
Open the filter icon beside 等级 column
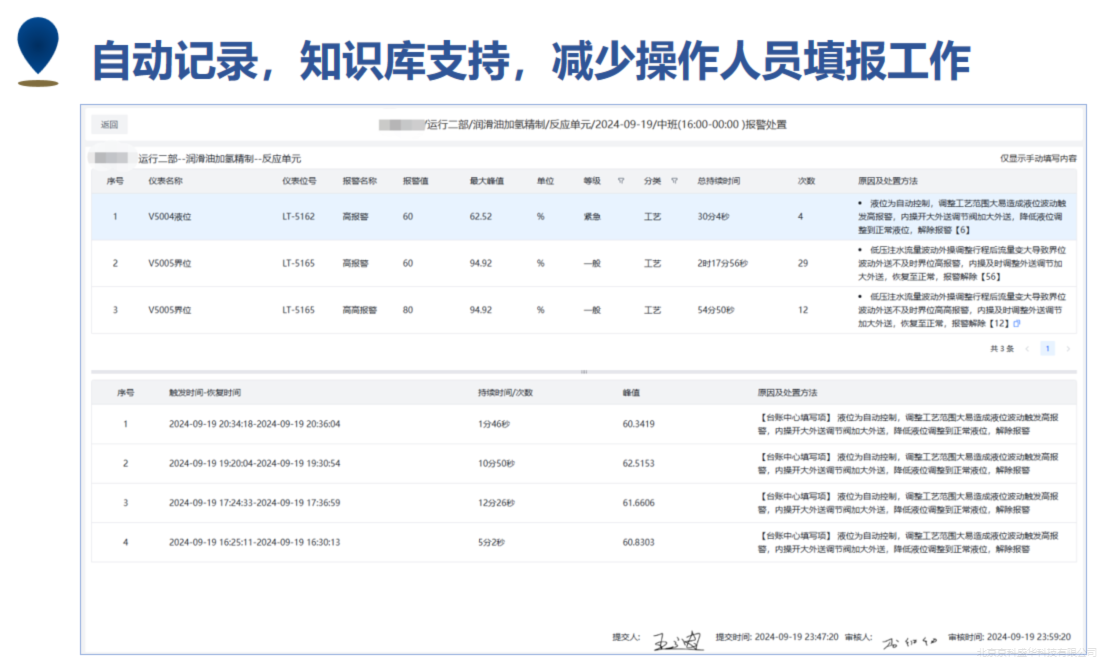(x=621, y=181)
